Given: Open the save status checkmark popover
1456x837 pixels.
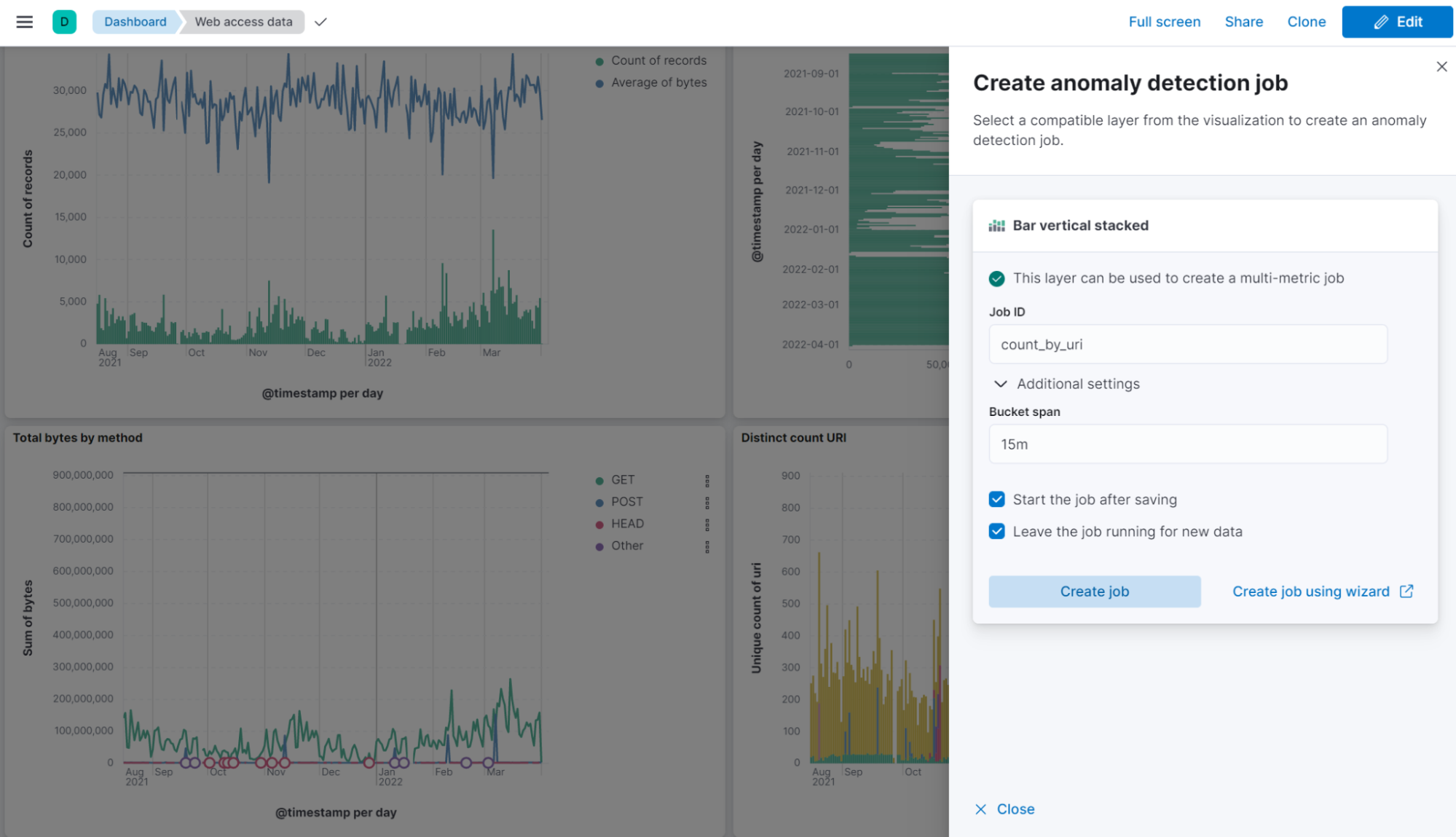Looking at the screenshot, I should (320, 22).
